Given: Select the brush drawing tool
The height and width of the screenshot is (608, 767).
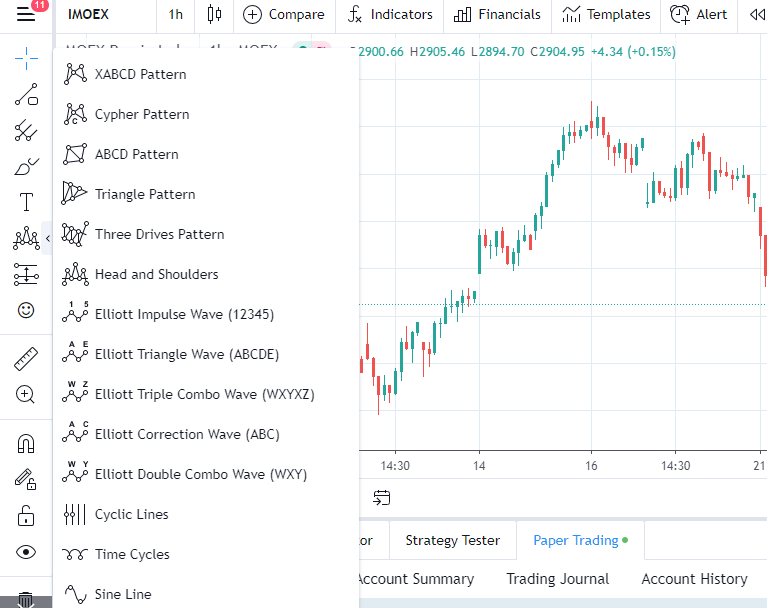Looking at the screenshot, I should [x=26, y=167].
